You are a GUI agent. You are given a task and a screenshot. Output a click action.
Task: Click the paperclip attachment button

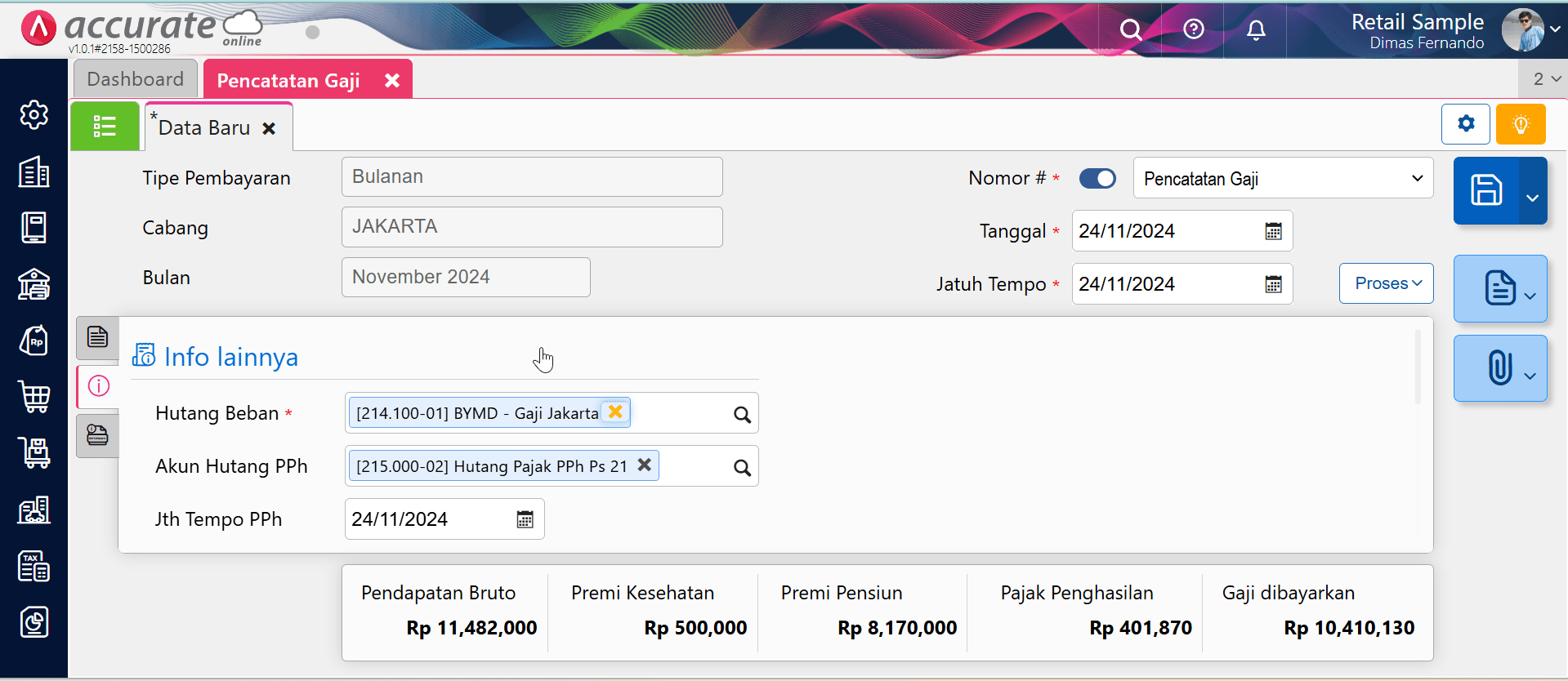(1499, 367)
